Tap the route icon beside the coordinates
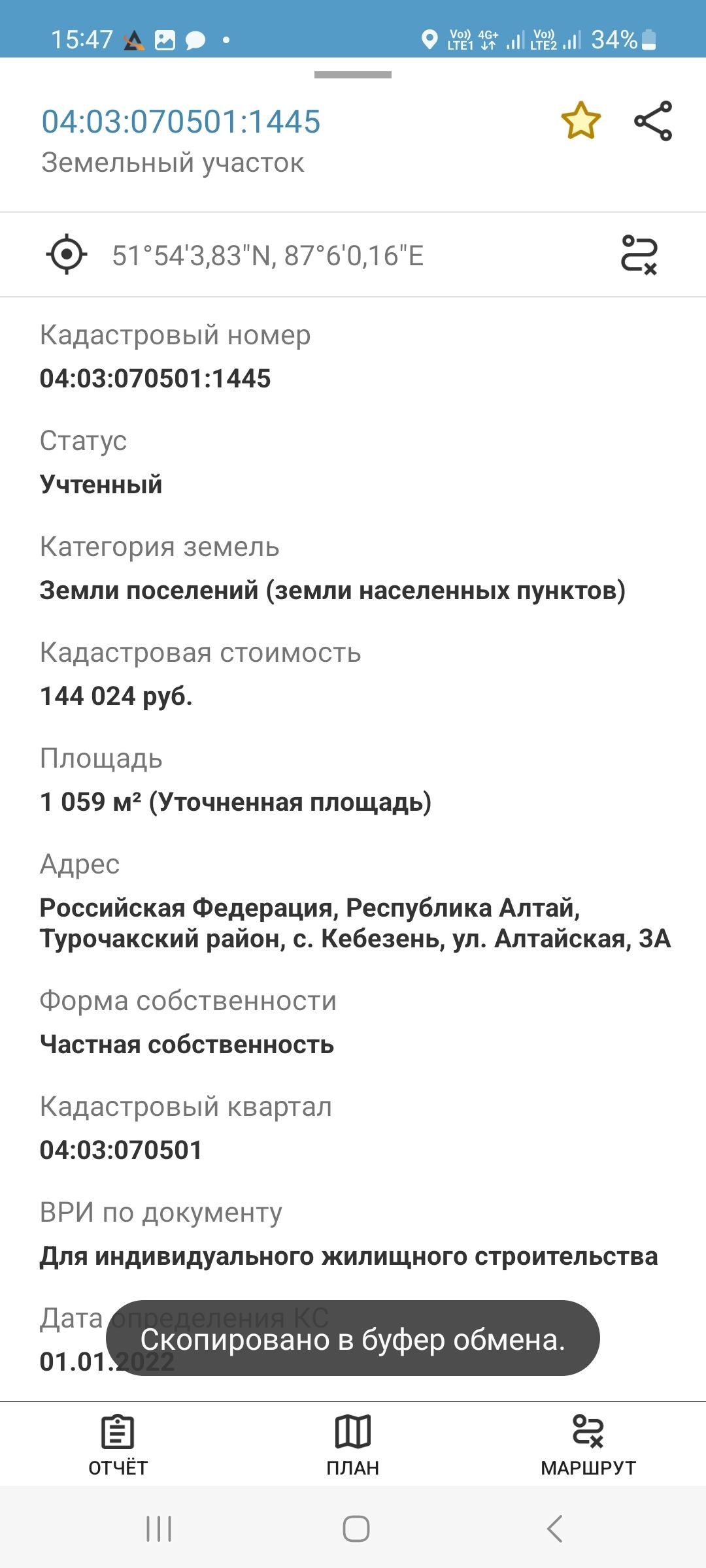706x1568 pixels. [x=639, y=255]
